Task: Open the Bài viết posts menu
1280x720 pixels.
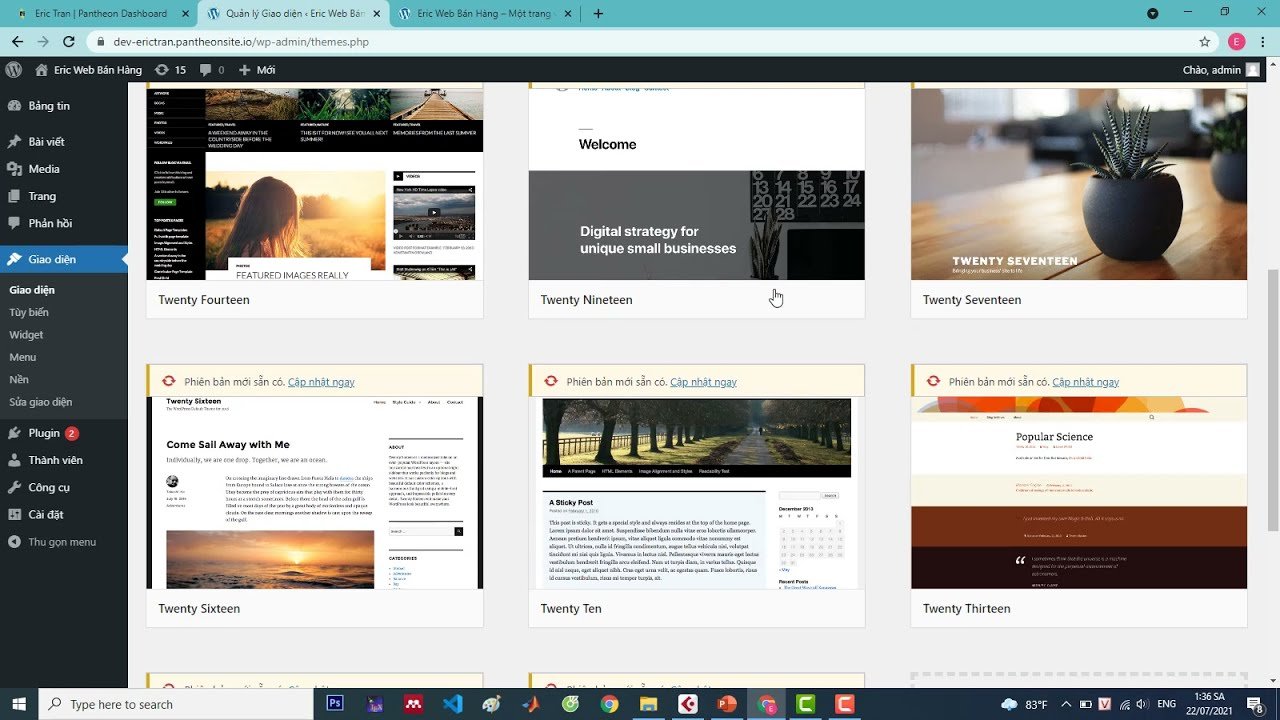Action: point(64,142)
